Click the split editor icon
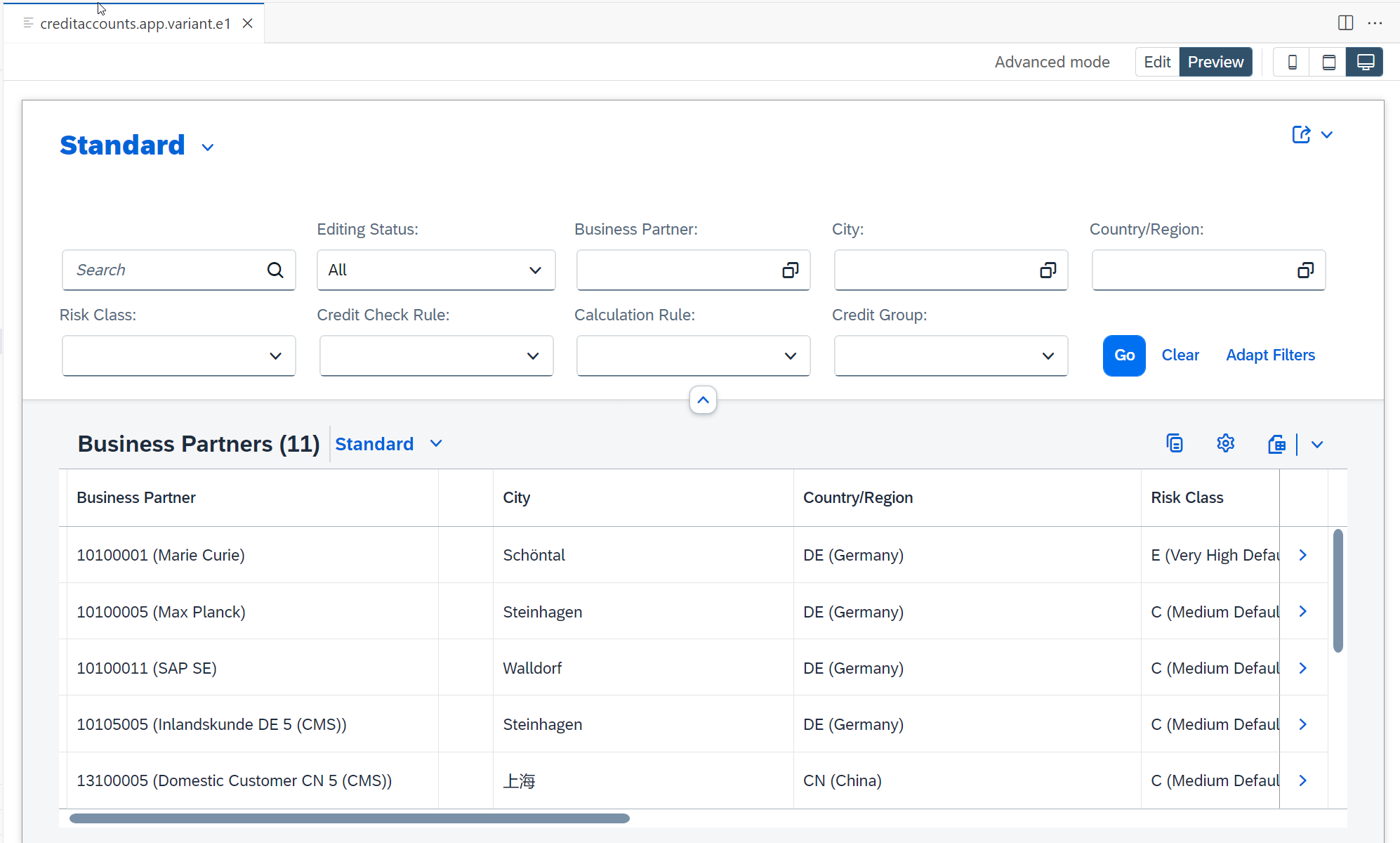Image resolution: width=1400 pixels, height=843 pixels. pos(1345,23)
